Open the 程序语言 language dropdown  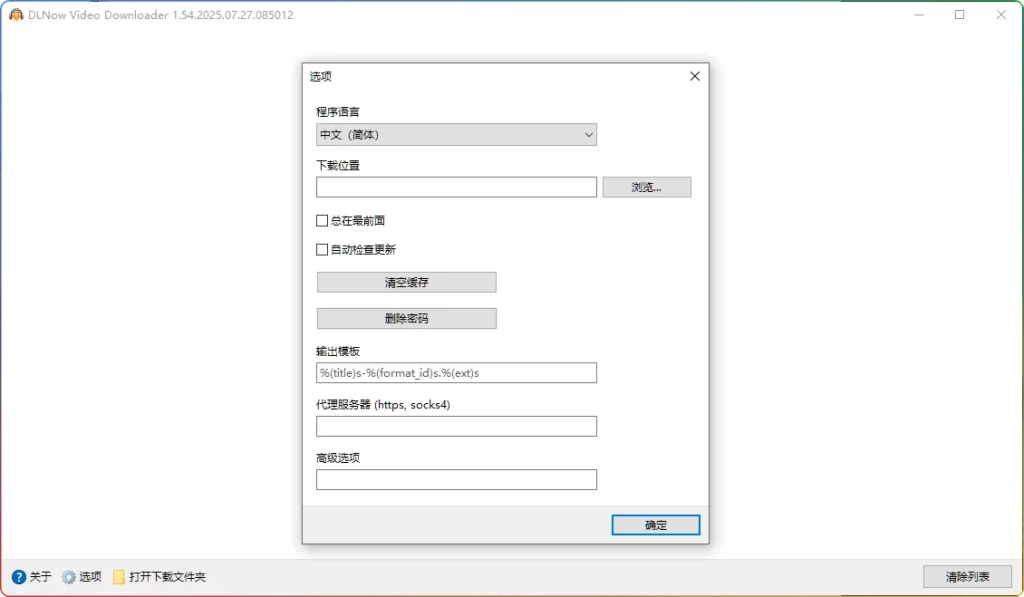456,134
